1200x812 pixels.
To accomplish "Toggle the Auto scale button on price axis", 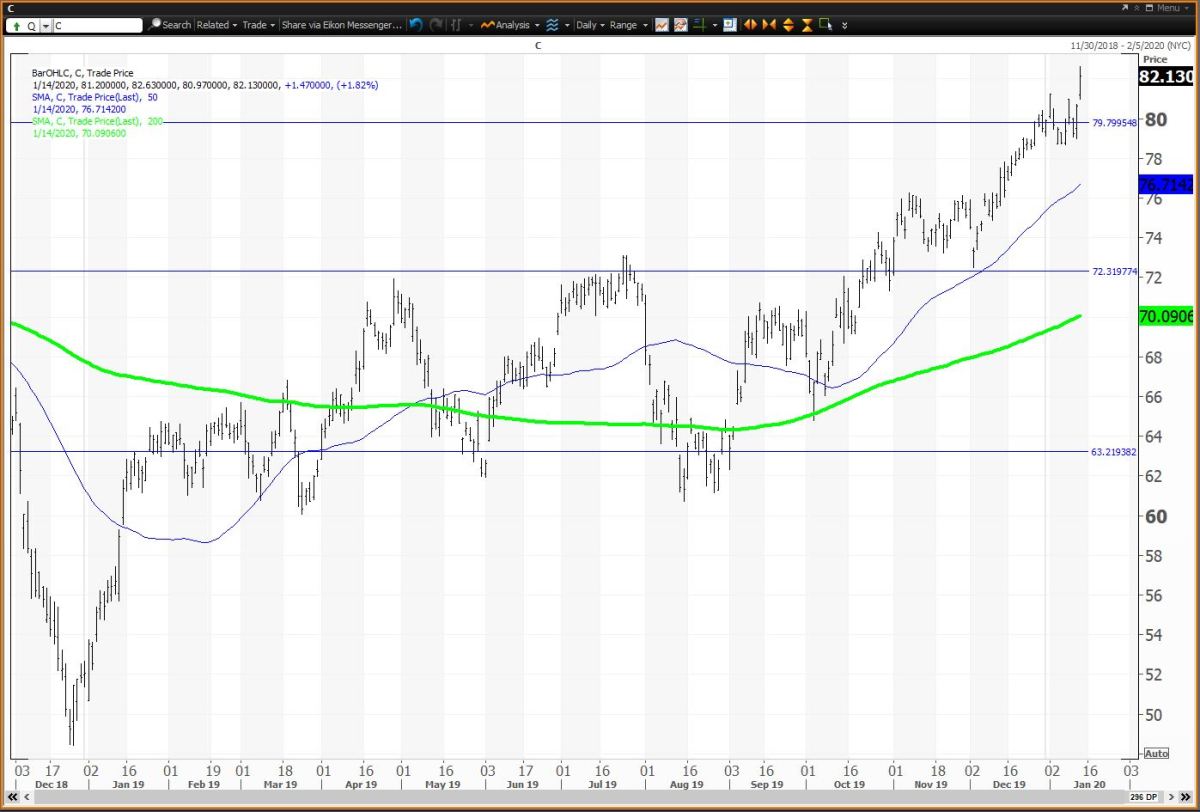I will [x=1155, y=753].
